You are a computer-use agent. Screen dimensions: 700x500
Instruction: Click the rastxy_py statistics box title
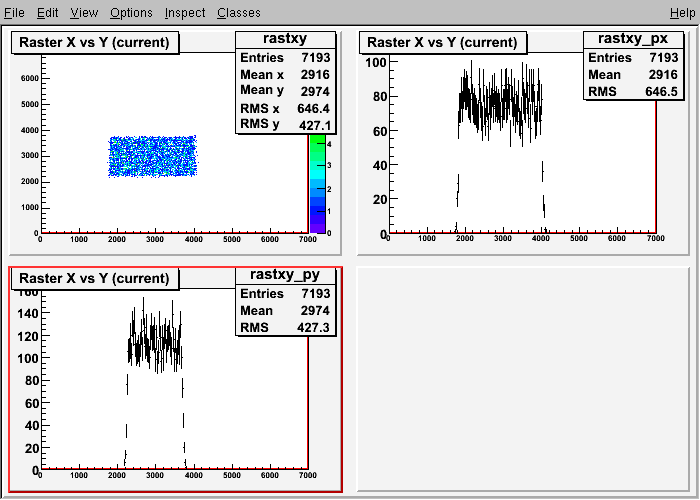click(285, 275)
